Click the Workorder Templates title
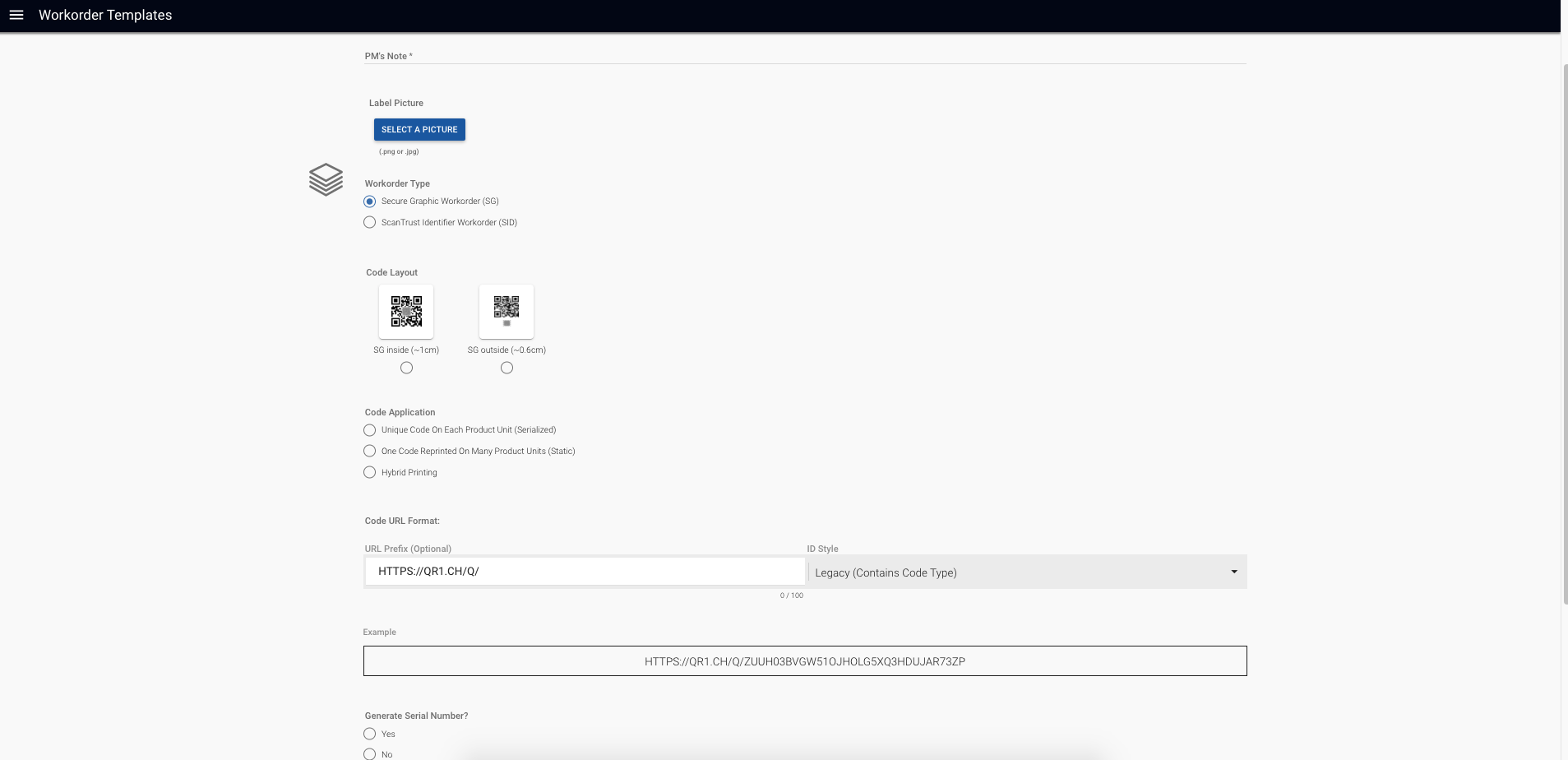Screen dimensions: 1568x760 [105, 15]
